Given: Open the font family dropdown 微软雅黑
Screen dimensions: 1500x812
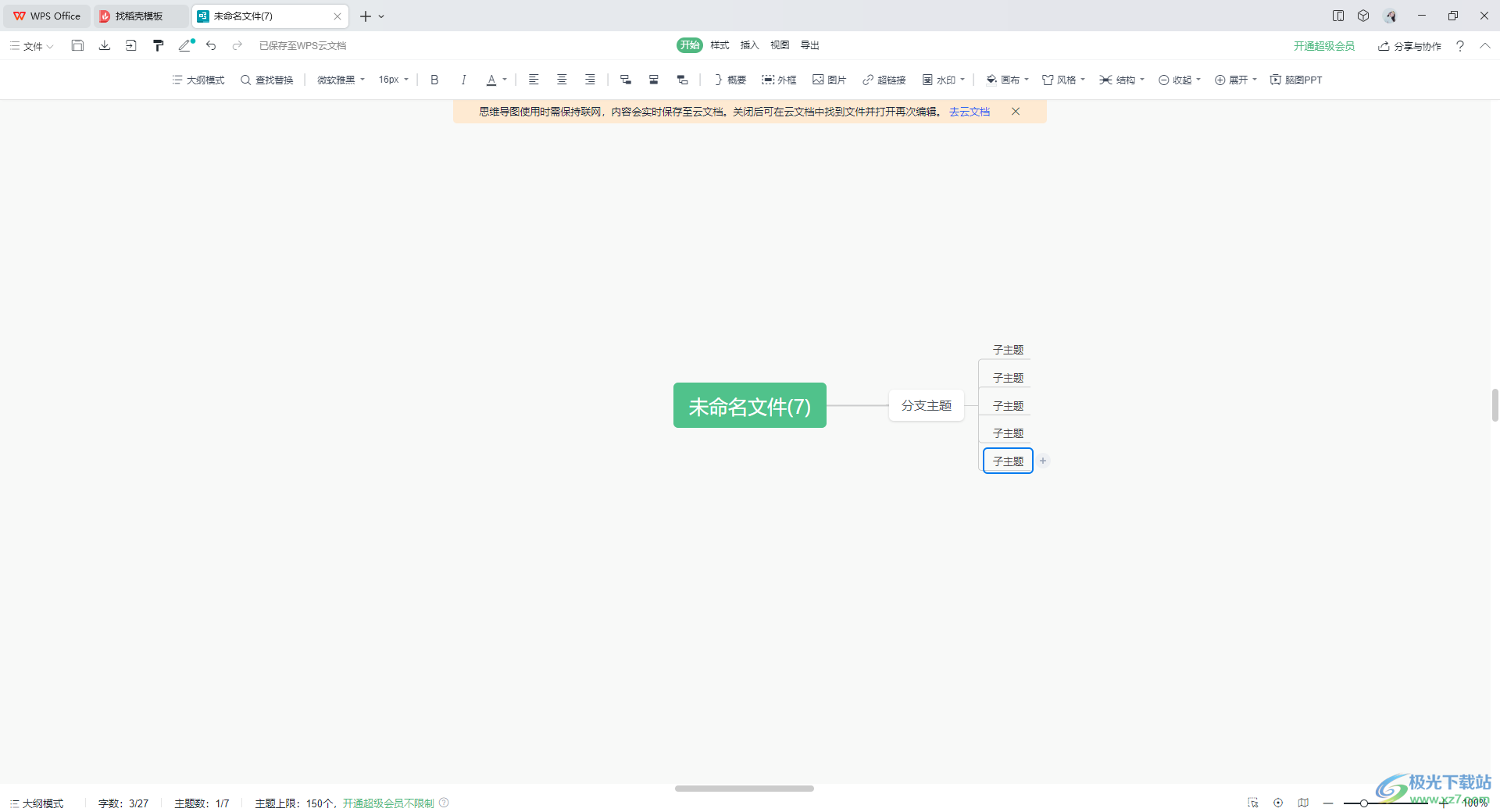Looking at the screenshot, I should tap(341, 80).
